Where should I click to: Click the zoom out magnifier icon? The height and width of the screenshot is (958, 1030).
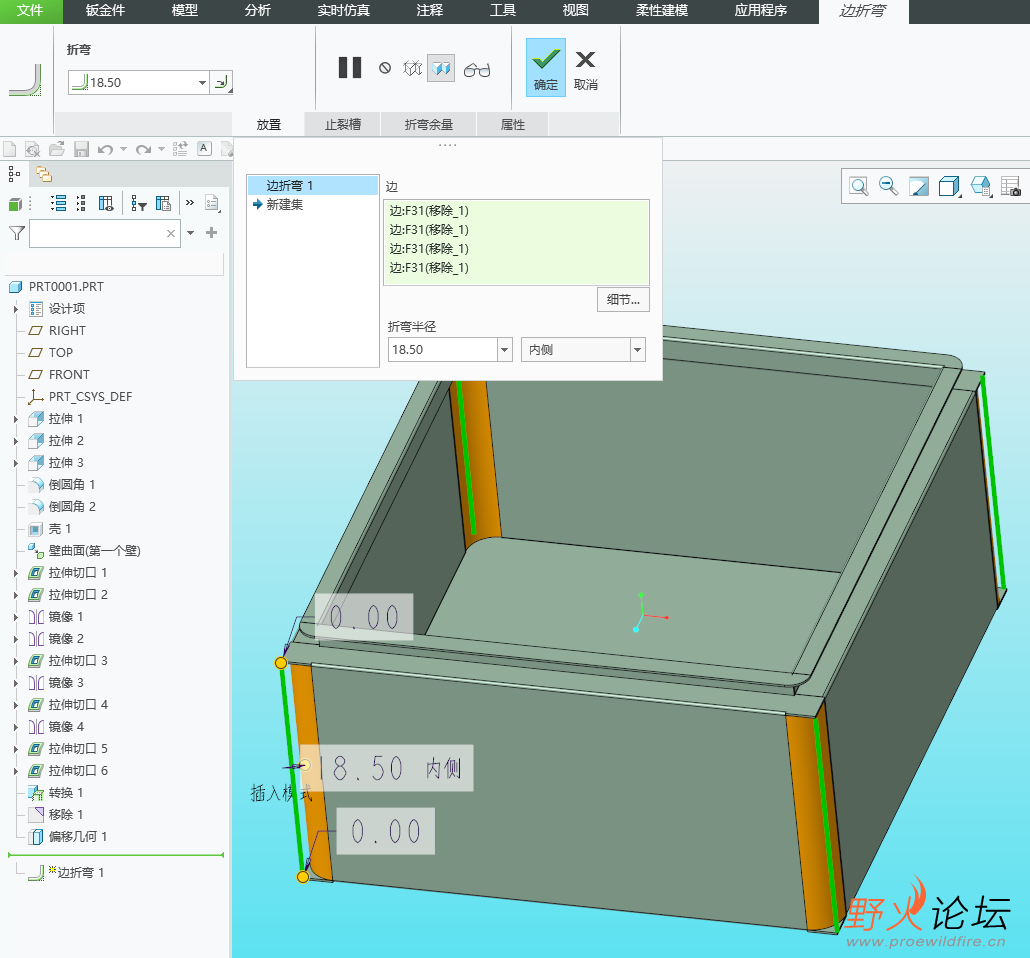click(888, 186)
